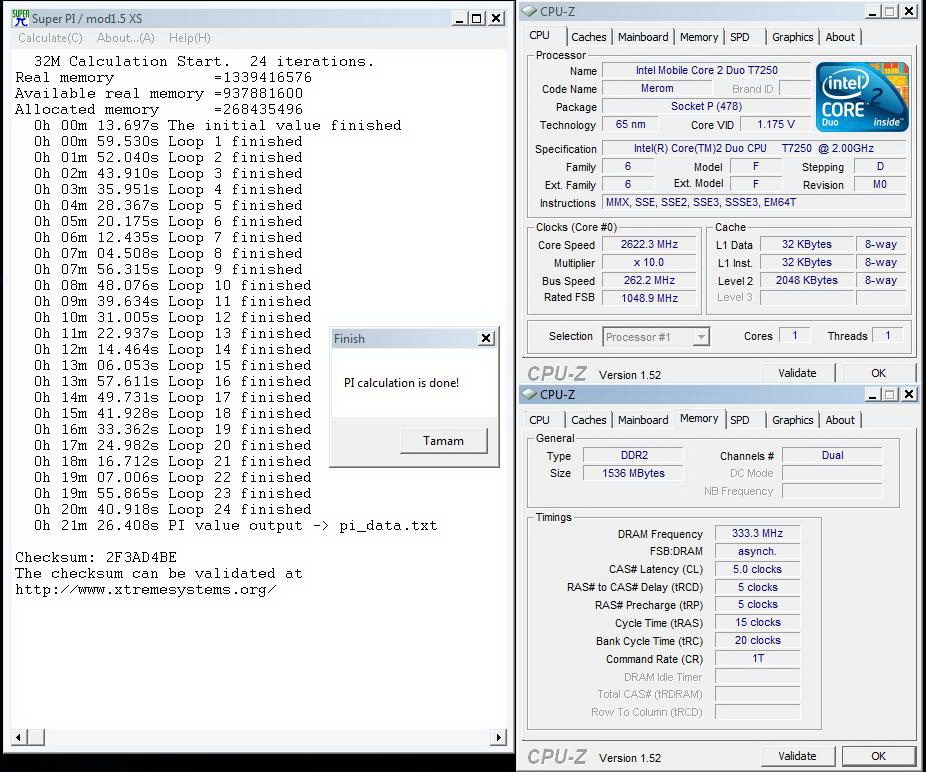Click Tamam in the Finish dialog
This screenshot has height=772, width=926.
point(444,441)
